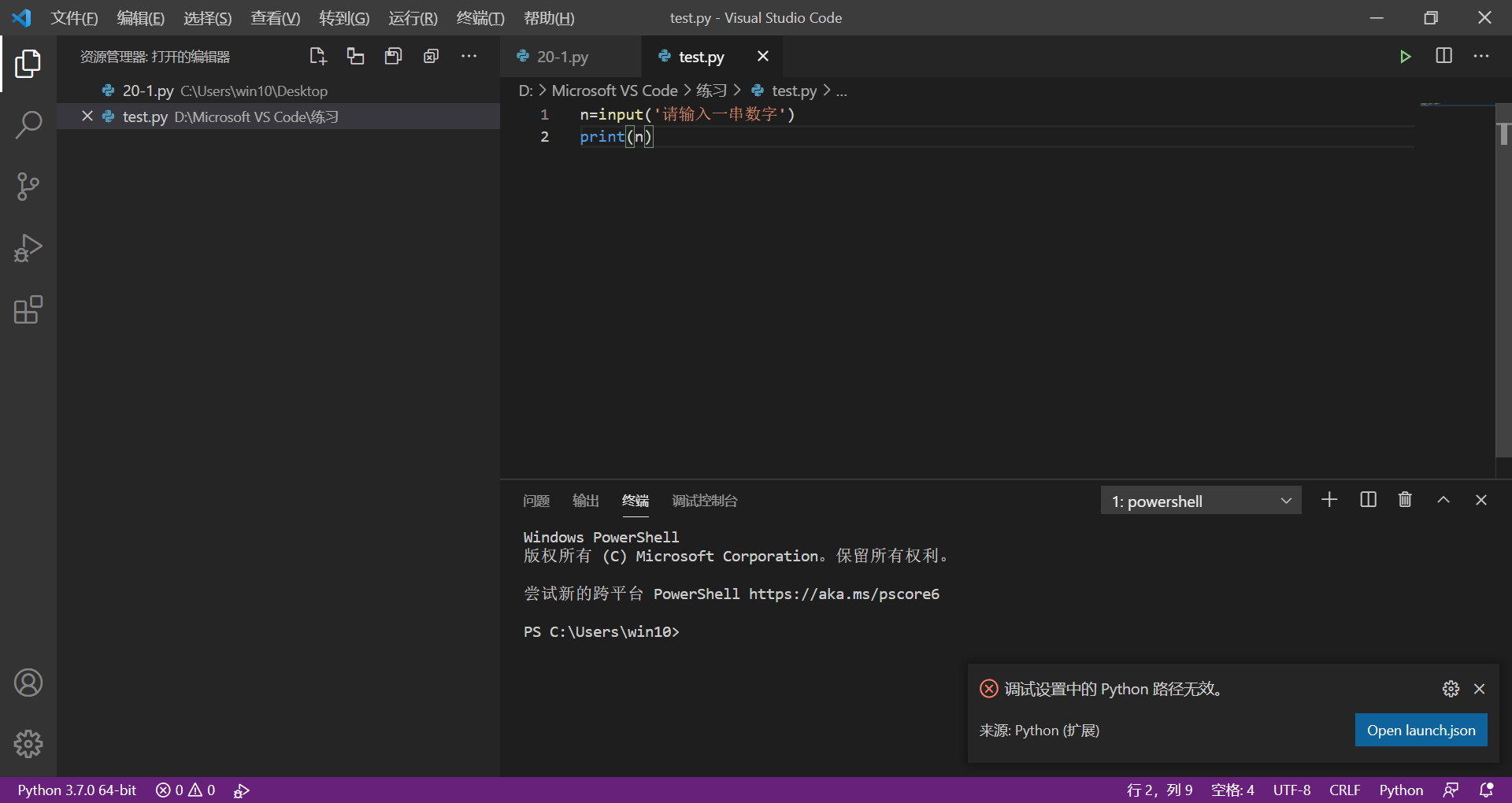The image size is (1512, 803).
Task: Open the powershell terminal selector dropdown
Action: [1201, 501]
